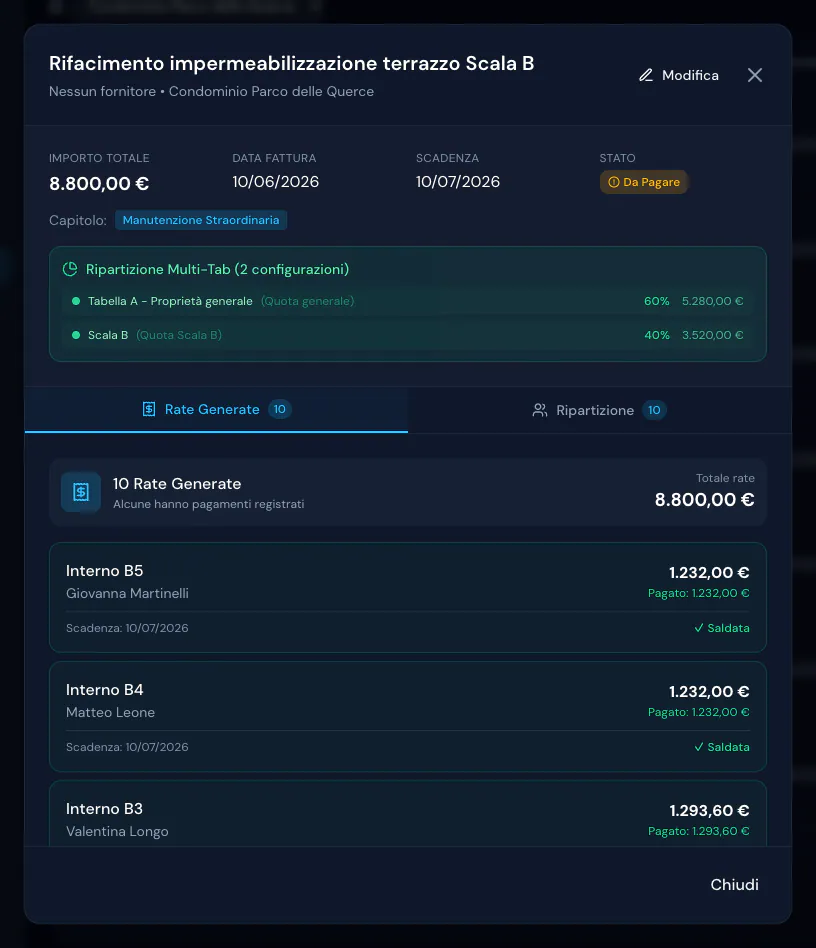This screenshot has width=816, height=948.
Task: Switch to the Rate Generate tab
Action: coord(216,409)
